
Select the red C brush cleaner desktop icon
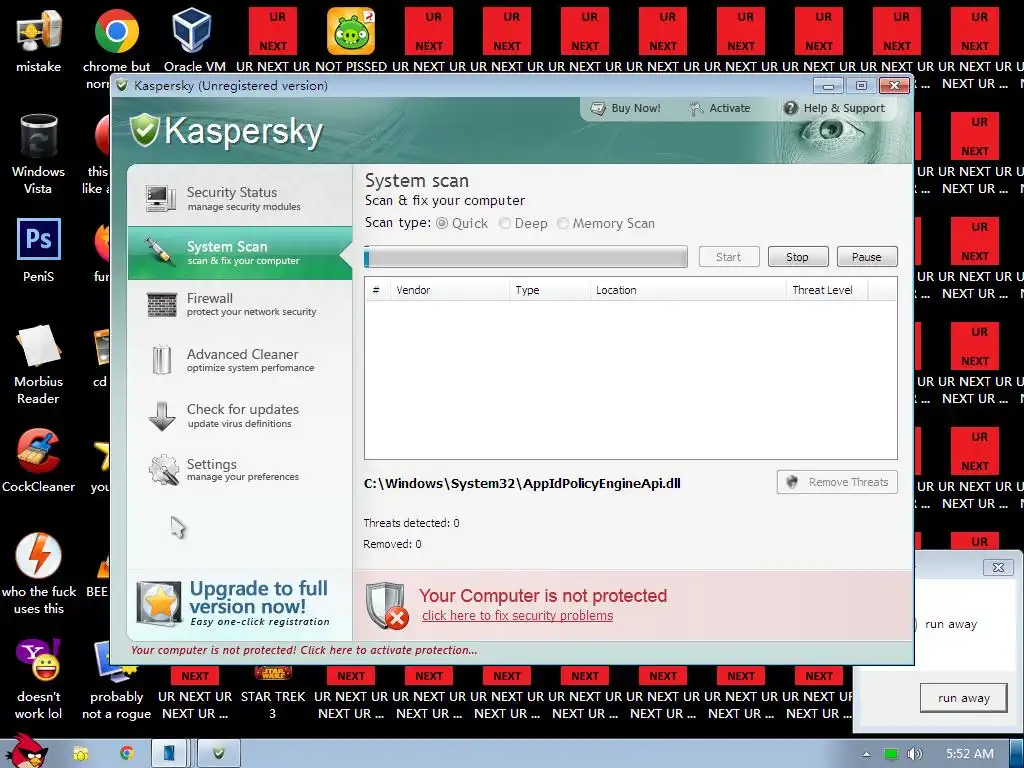(x=39, y=460)
